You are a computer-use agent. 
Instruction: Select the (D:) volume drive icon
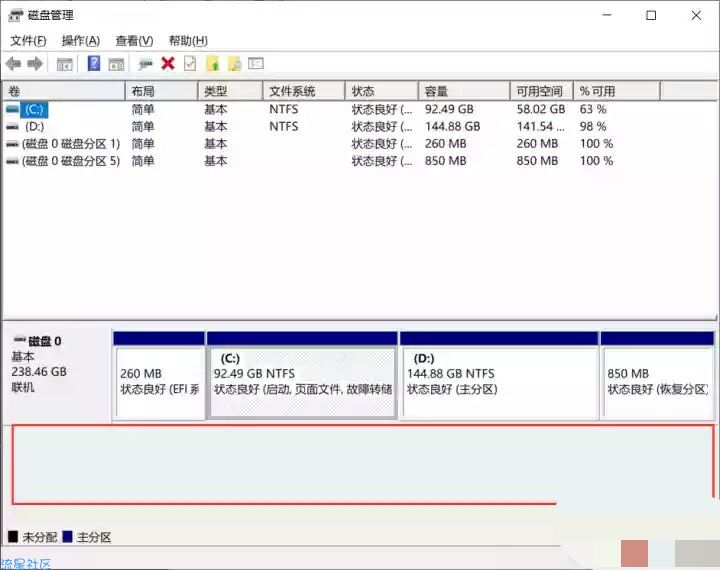[x=12, y=126]
